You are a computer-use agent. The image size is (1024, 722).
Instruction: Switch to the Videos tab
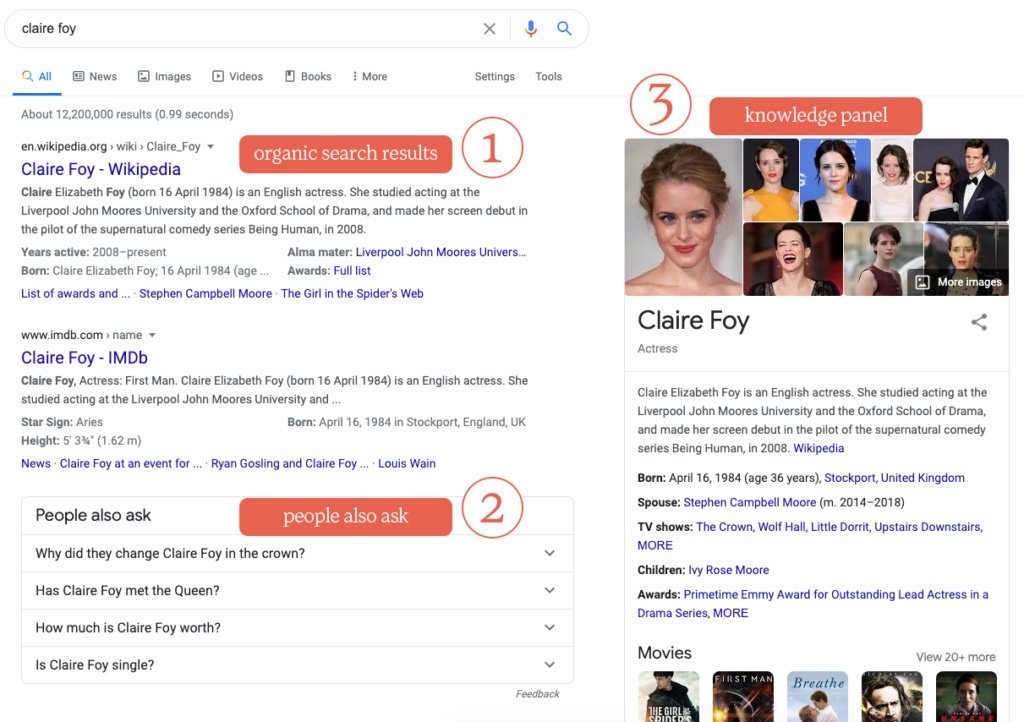[237, 76]
